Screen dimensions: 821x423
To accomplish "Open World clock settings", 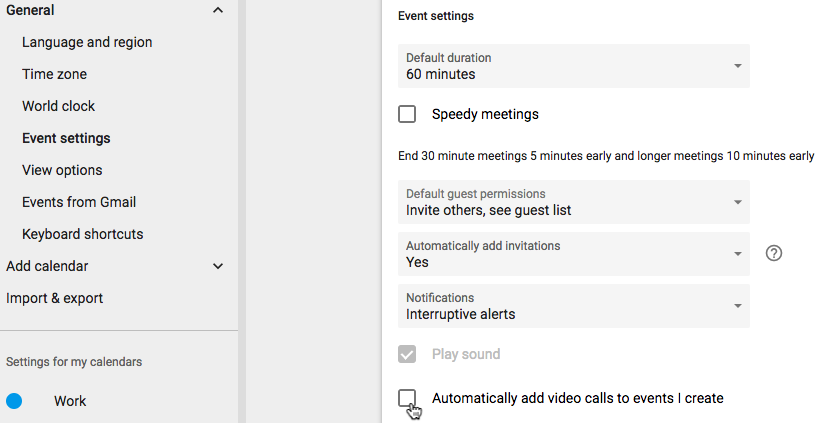I will click(x=59, y=106).
